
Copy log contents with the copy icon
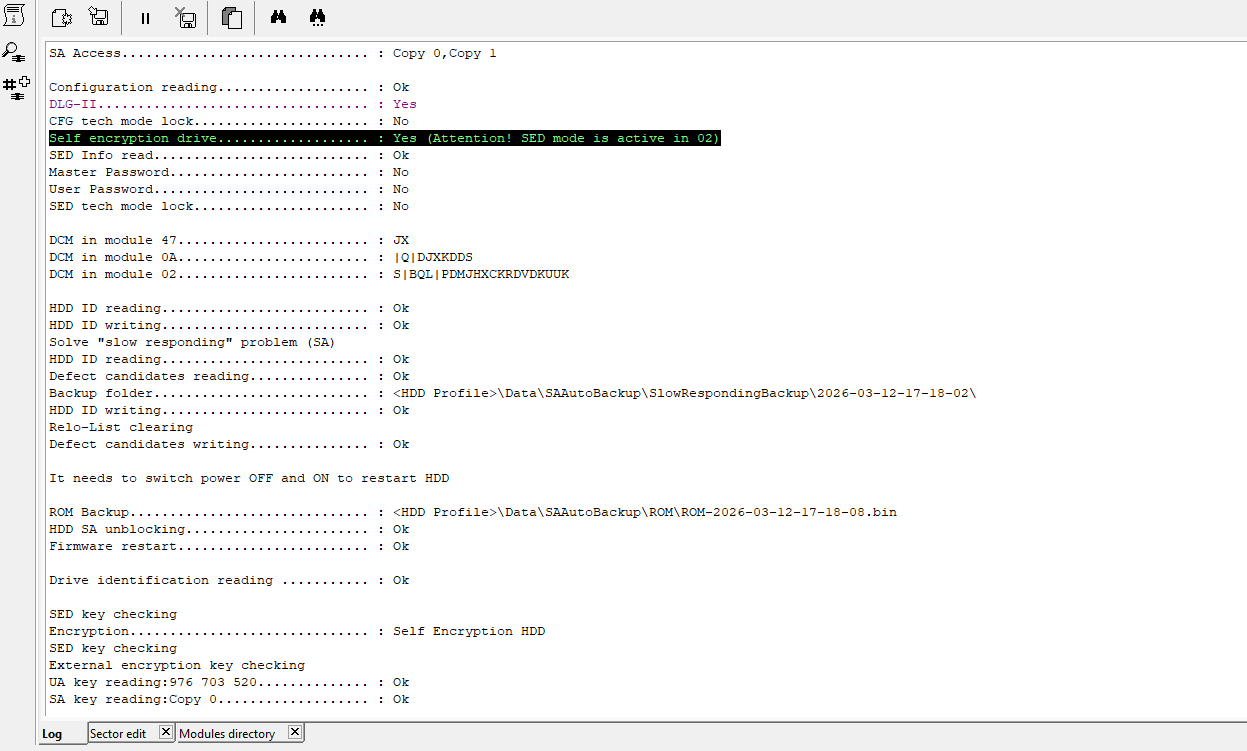[232, 18]
